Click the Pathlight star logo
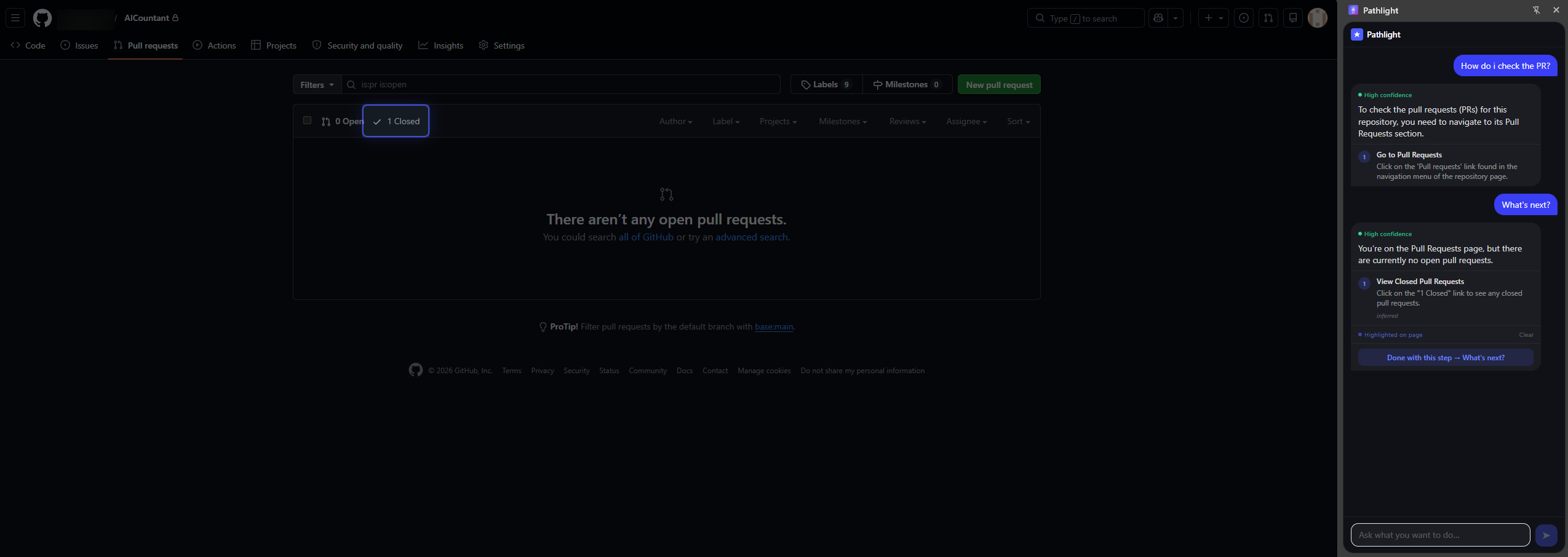 [x=1357, y=34]
